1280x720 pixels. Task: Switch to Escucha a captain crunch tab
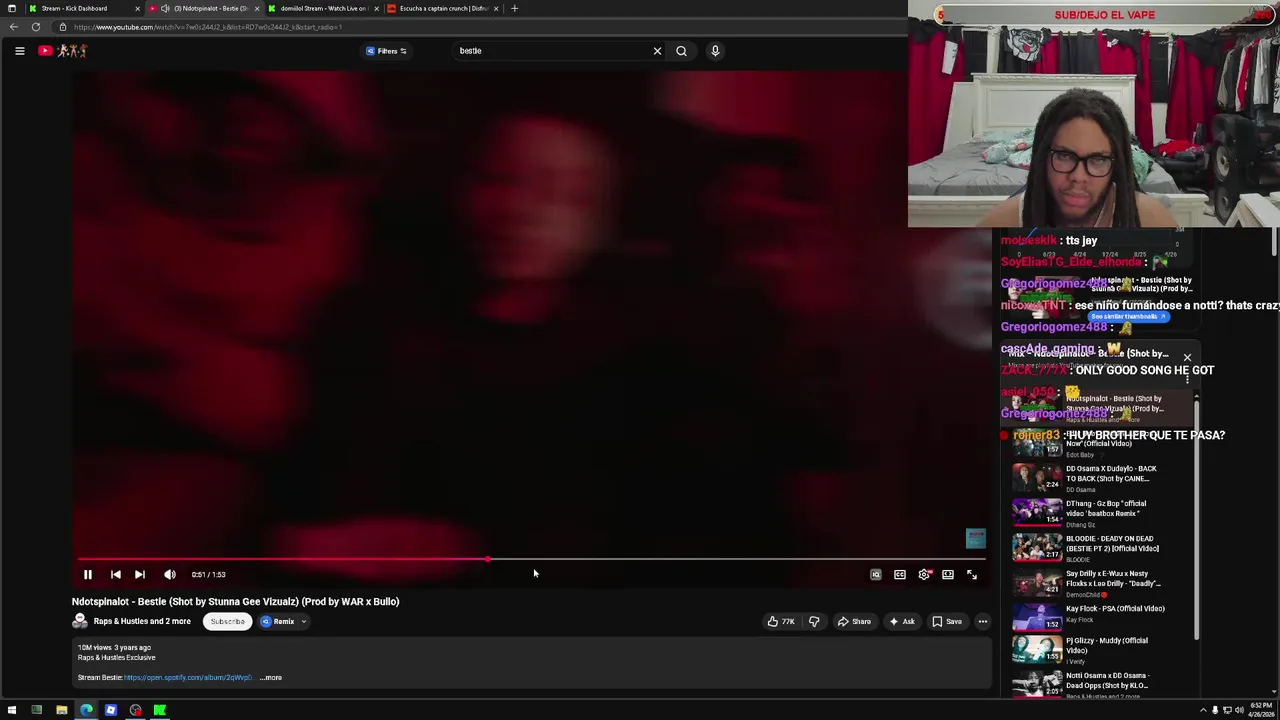[x=441, y=8]
